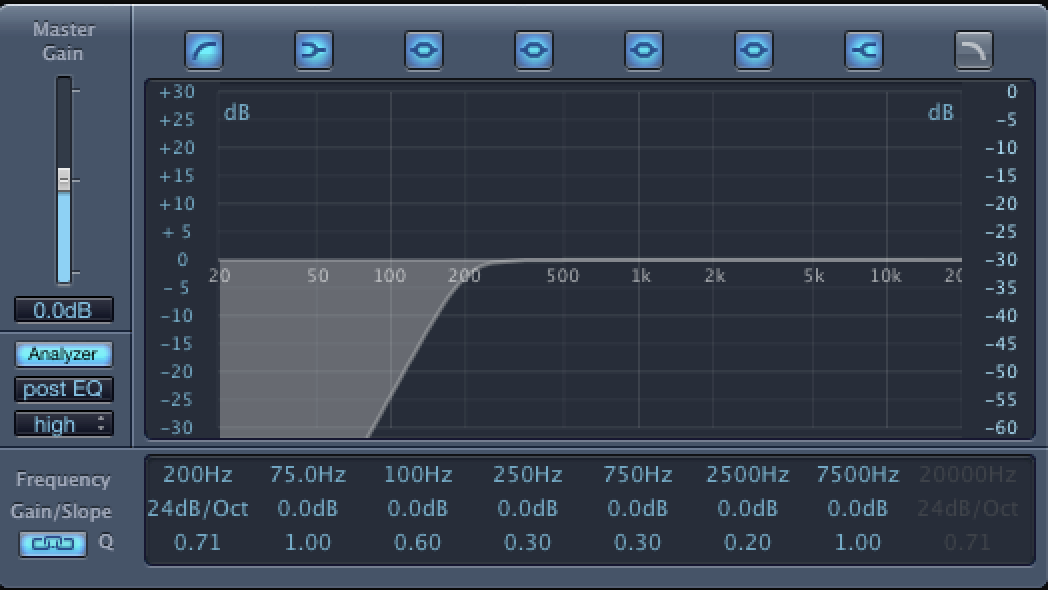
Task: Toggle the low shelf band button
Action: click(x=314, y=50)
